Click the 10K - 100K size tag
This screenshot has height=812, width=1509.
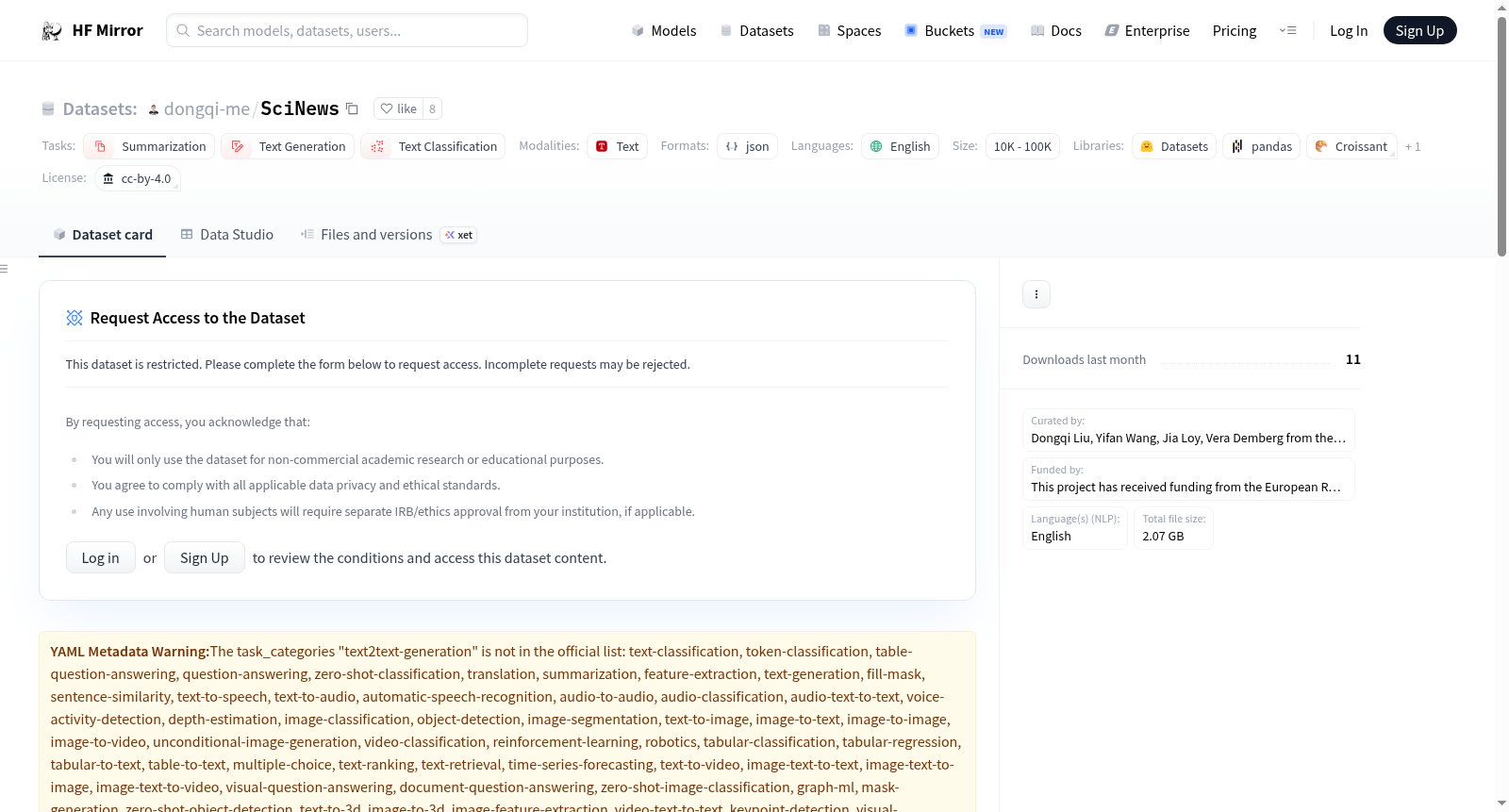tap(1022, 146)
